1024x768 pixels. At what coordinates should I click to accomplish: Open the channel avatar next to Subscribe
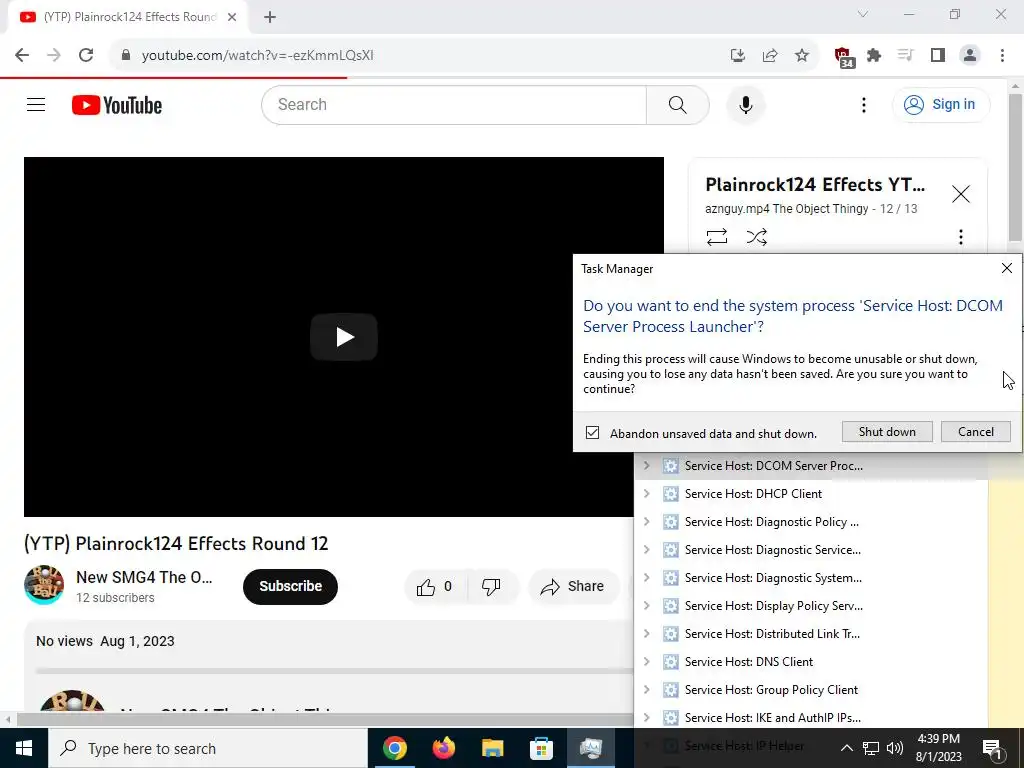[x=44, y=585]
